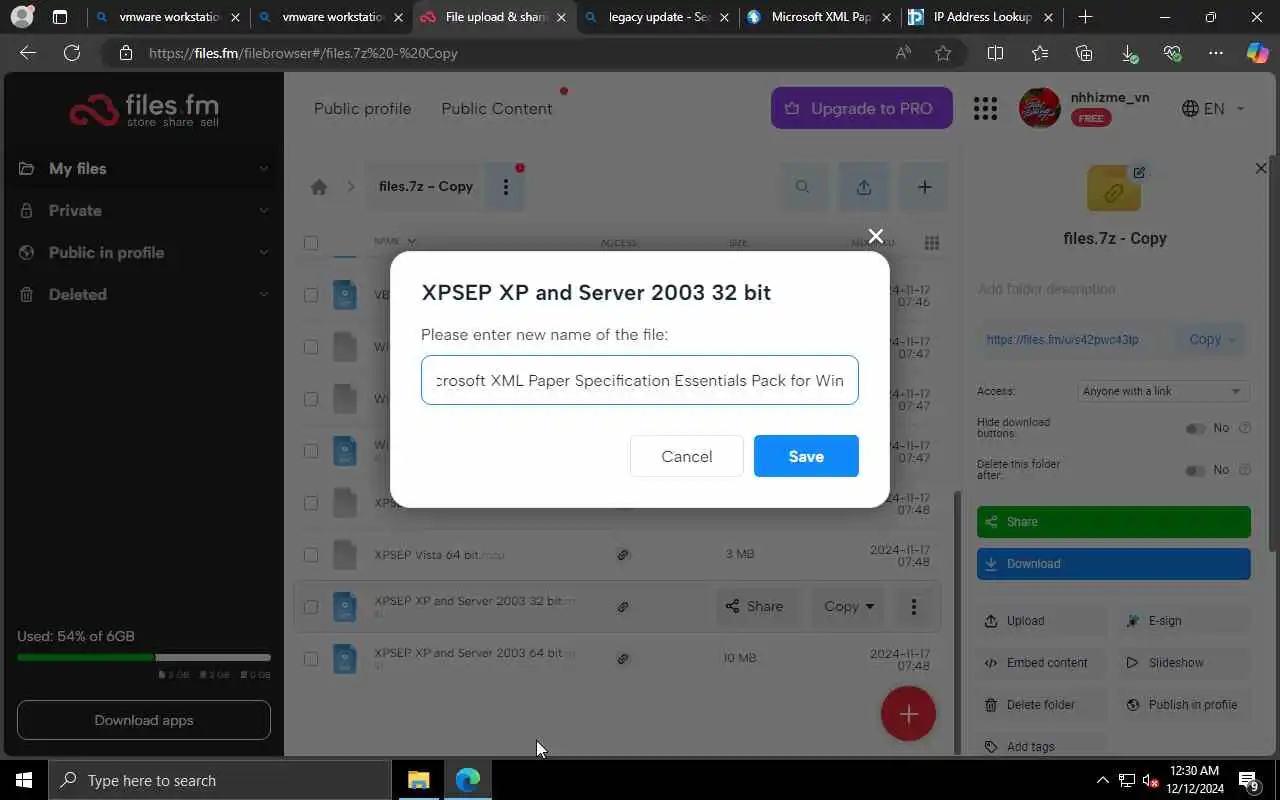Image resolution: width=1280 pixels, height=800 pixels.
Task: Toggle select-all checkbox
Action: 311,243
